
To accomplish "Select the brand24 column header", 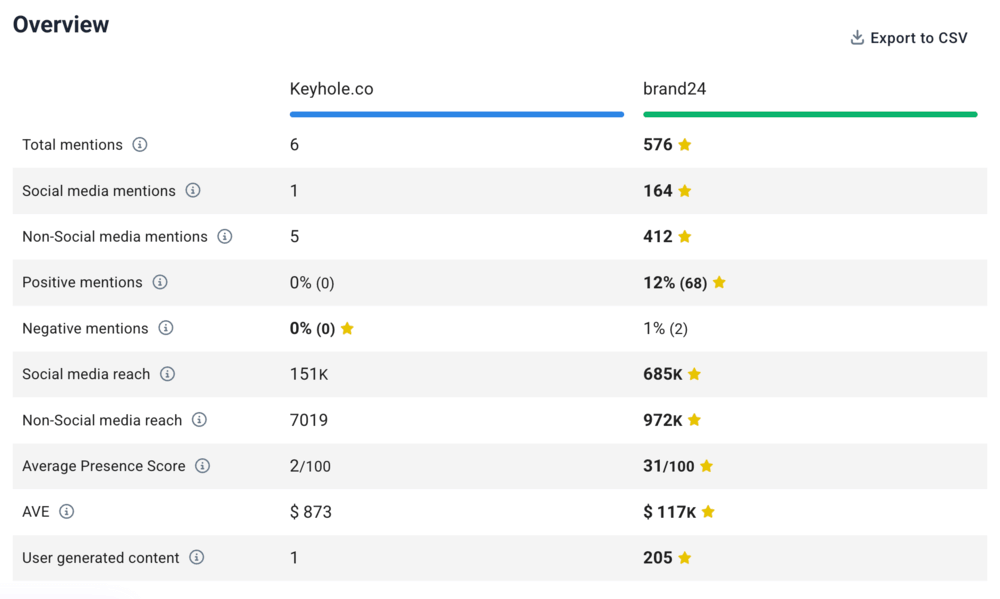I will 675,88.
